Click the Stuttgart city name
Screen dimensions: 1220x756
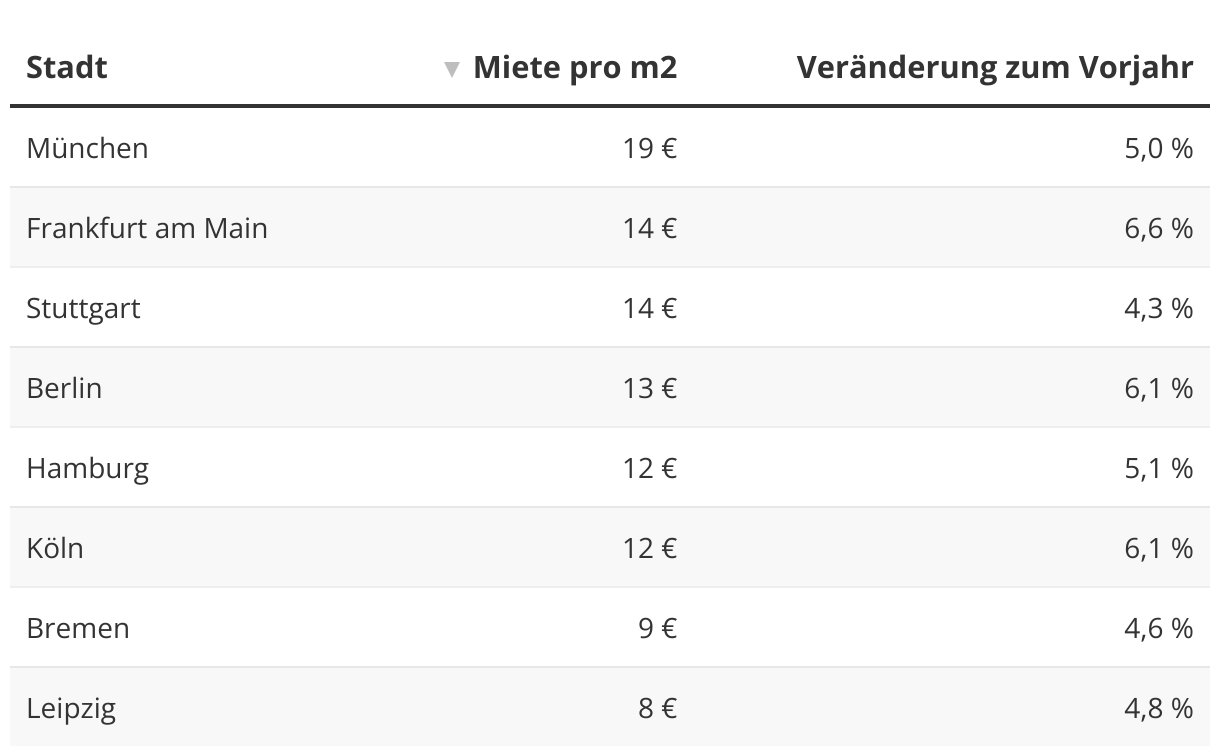(x=83, y=308)
